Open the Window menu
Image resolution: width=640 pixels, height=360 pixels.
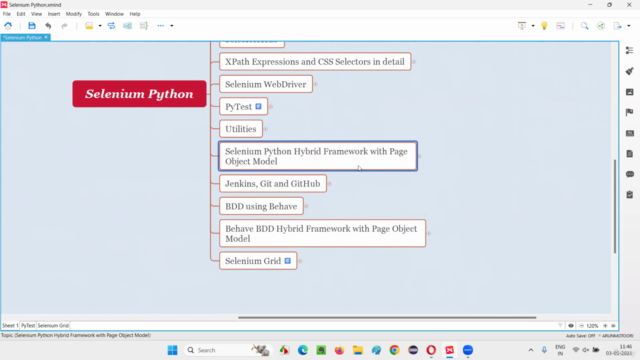pos(114,14)
